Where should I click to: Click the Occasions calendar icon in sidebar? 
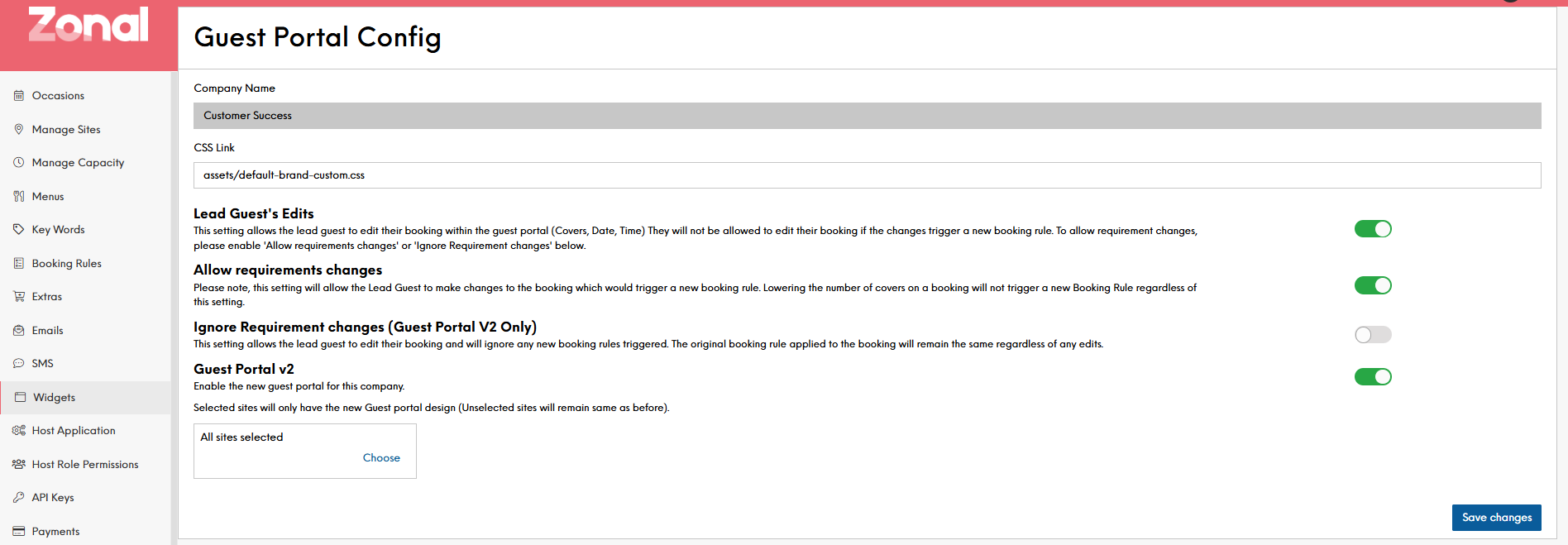(x=19, y=96)
